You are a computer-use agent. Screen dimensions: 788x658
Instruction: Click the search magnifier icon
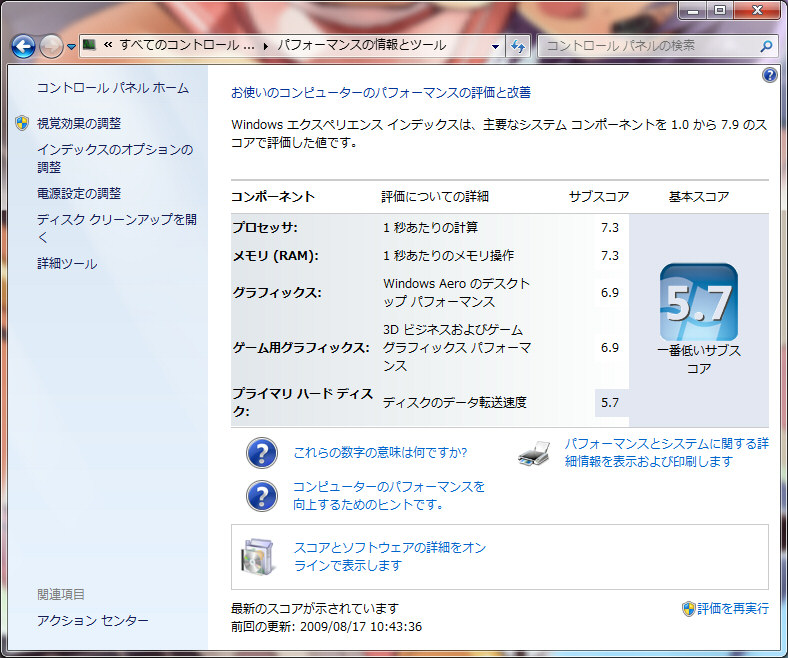[765, 46]
